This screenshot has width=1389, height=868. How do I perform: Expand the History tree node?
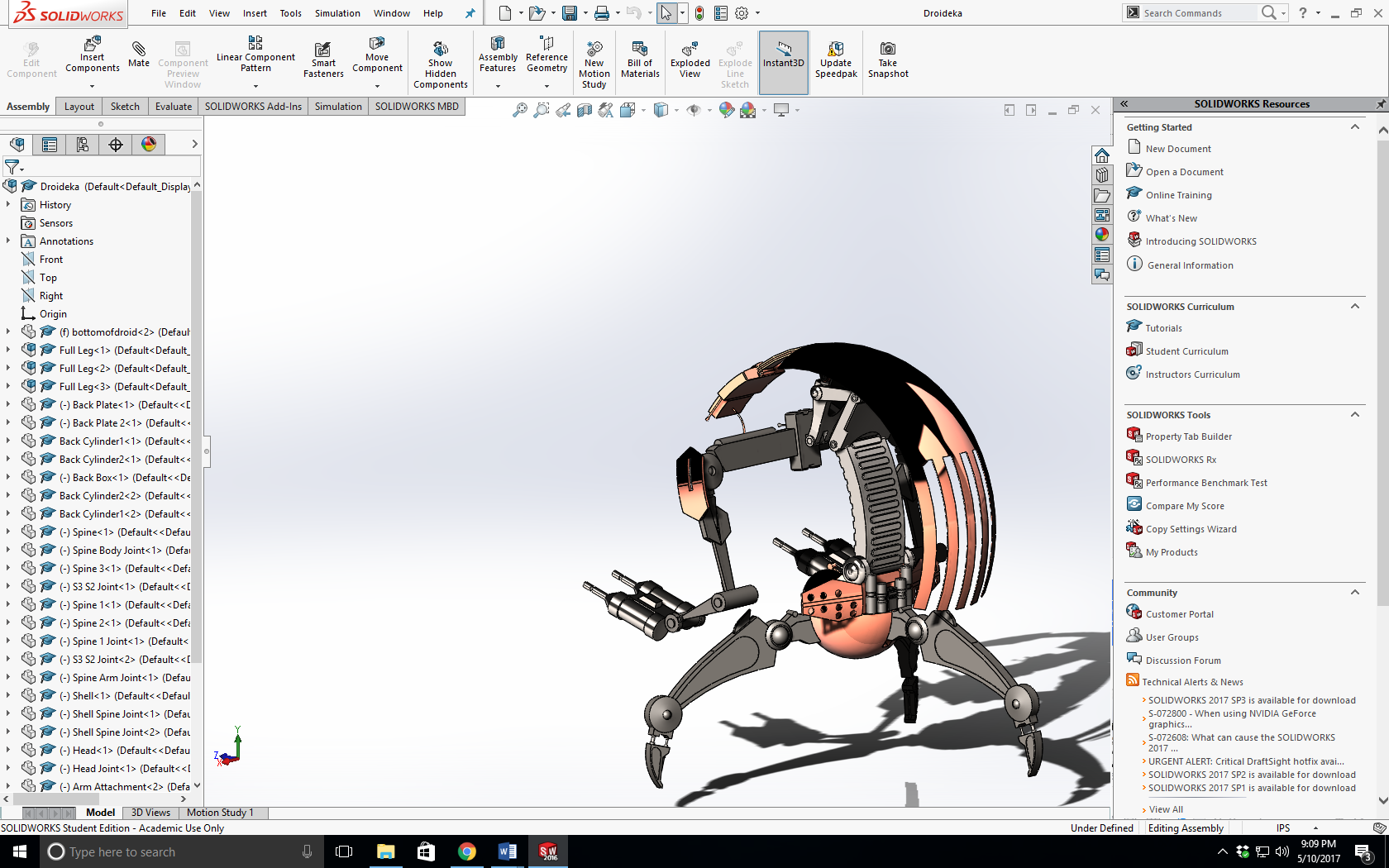(x=8, y=205)
